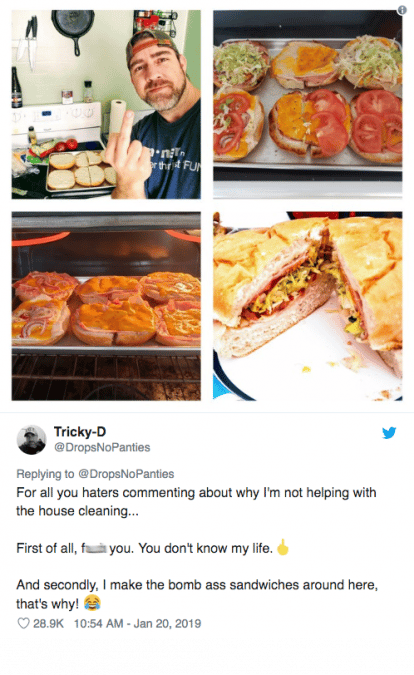The height and width of the screenshot is (675, 414).
Task: Click the Tricky-D display name
Action: (80, 431)
